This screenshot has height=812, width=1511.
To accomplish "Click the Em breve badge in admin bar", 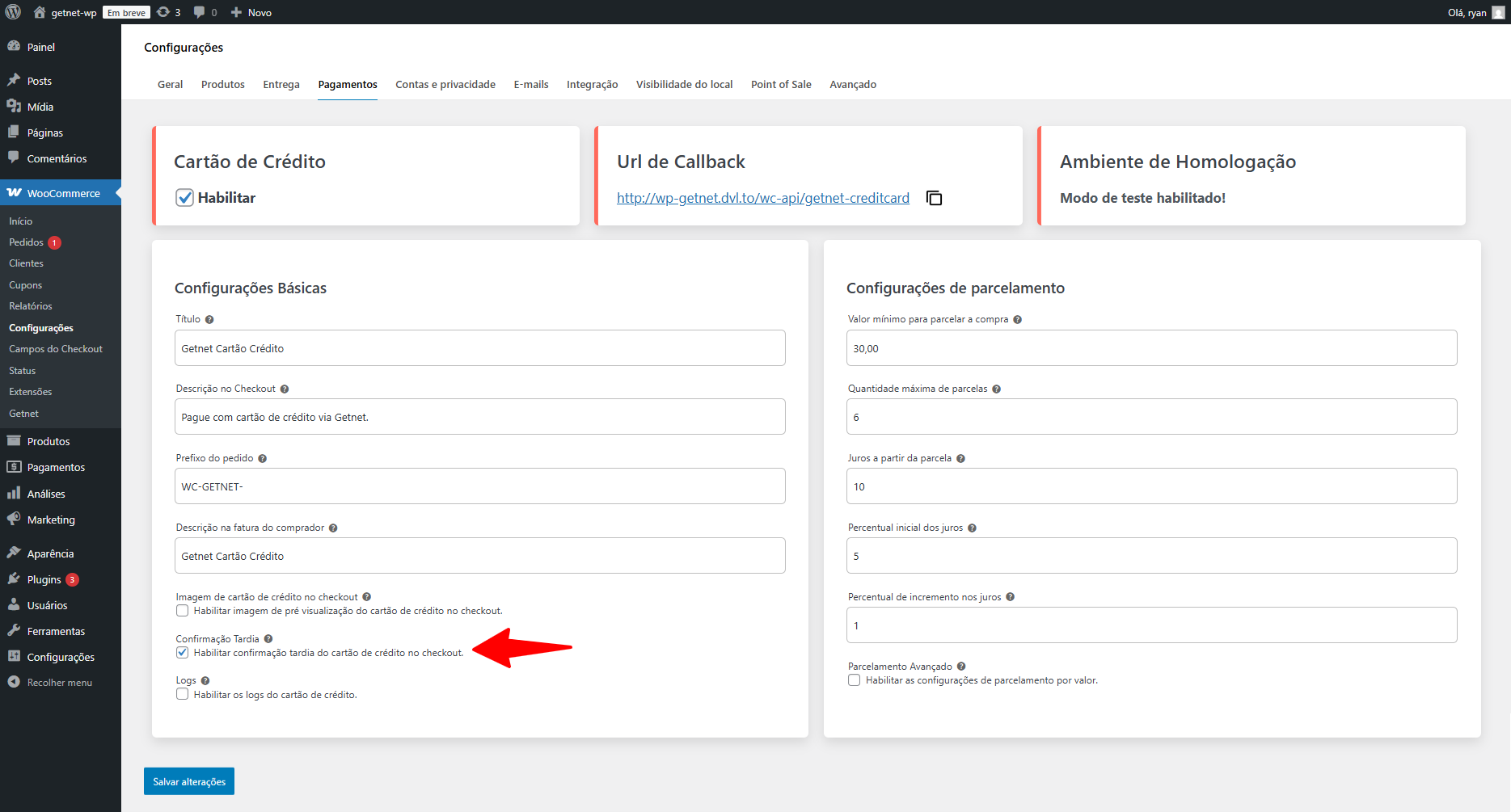I will click(x=127, y=12).
